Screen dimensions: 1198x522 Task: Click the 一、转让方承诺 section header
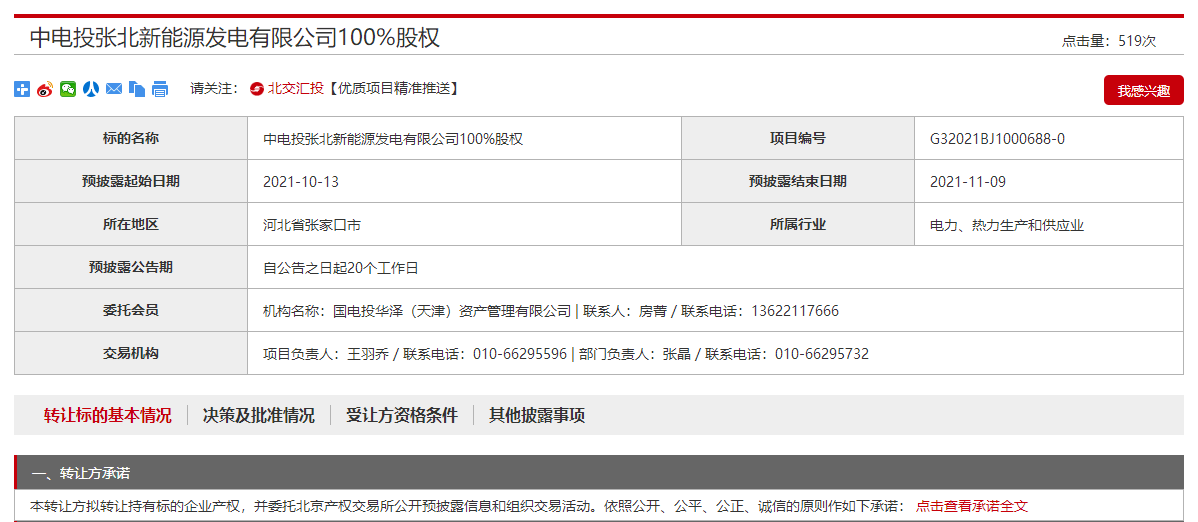[599, 473]
